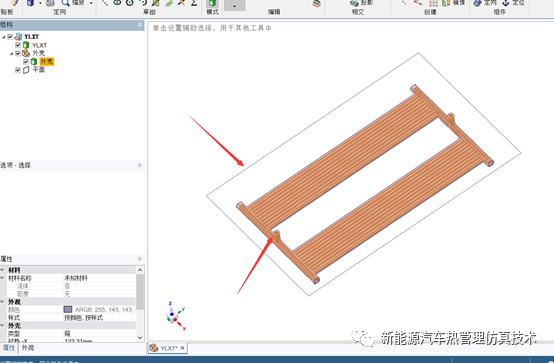The image size is (554, 363).
Task: Uncheck the 平面 visibility checkbox
Action: tap(18, 70)
